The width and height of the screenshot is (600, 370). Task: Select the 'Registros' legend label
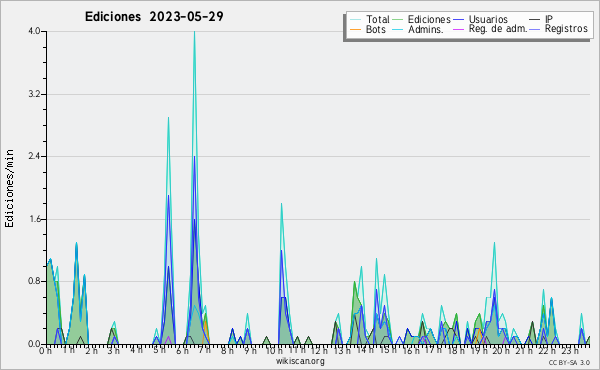(566, 29)
